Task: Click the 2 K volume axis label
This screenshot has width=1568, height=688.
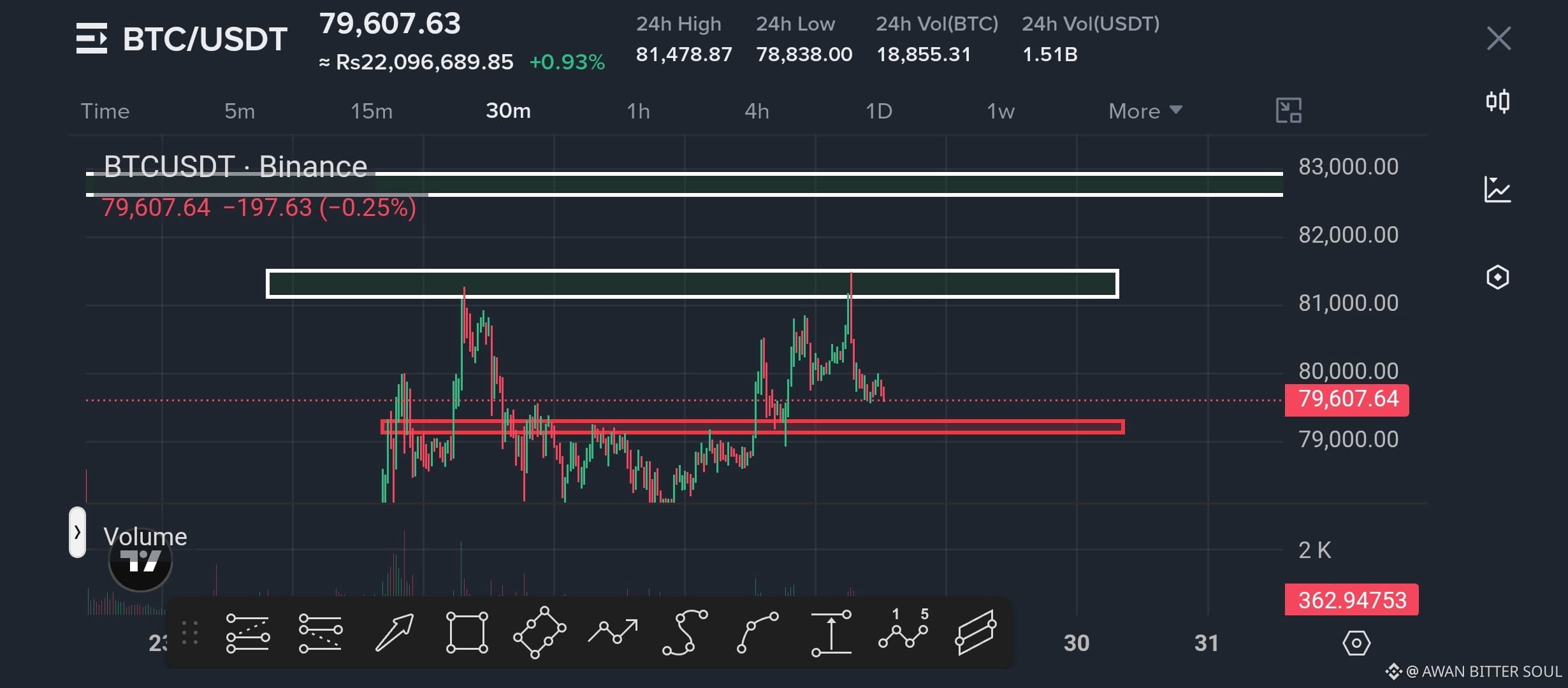Action: [1315, 550]
